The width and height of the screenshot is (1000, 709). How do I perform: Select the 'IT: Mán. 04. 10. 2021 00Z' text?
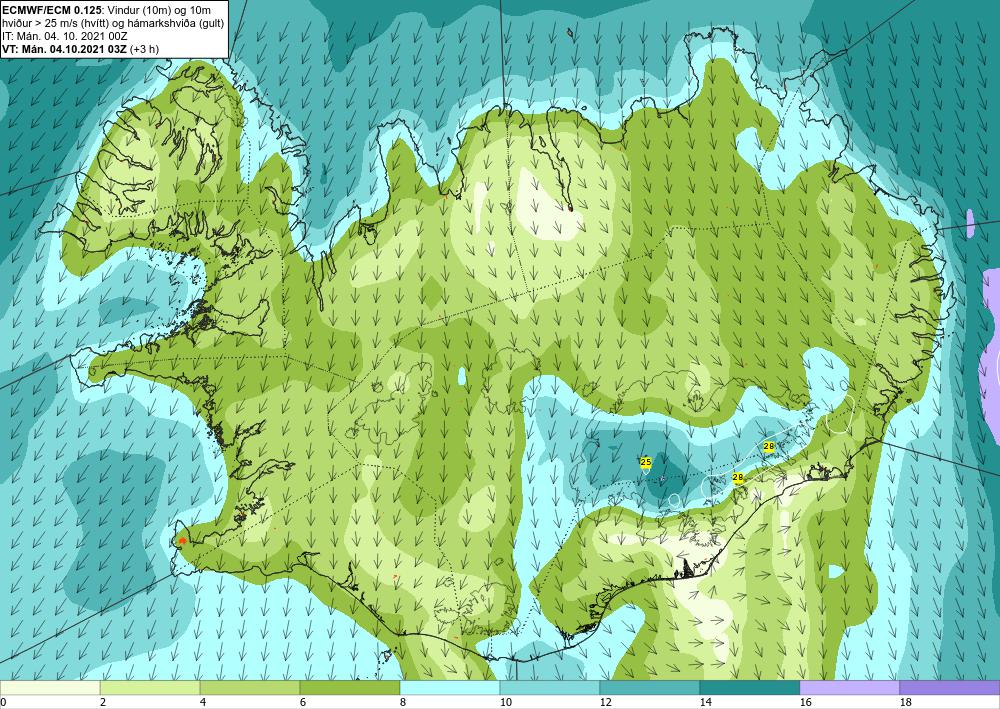65,36
